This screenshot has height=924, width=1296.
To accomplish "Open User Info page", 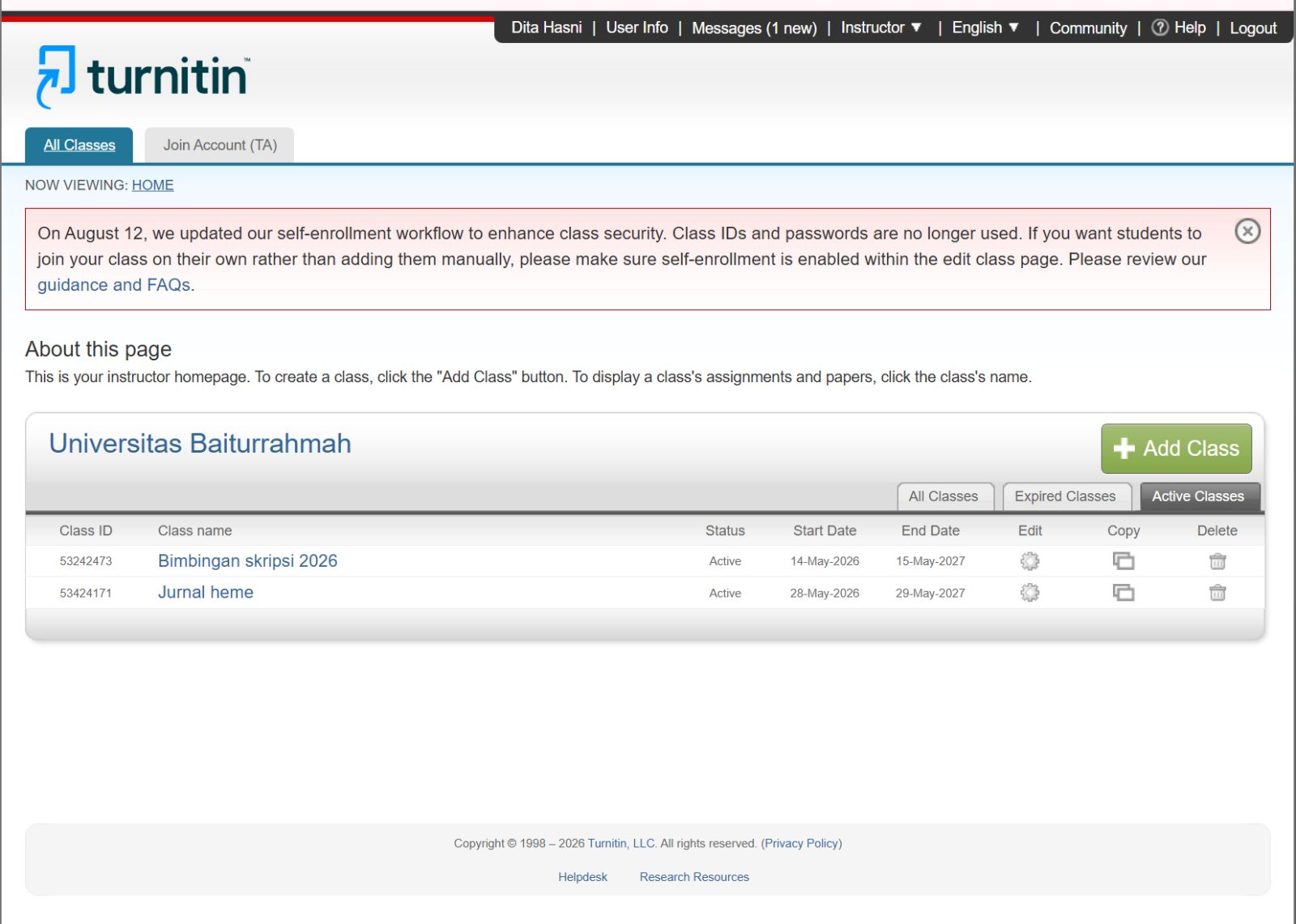I will coord(637,28).
